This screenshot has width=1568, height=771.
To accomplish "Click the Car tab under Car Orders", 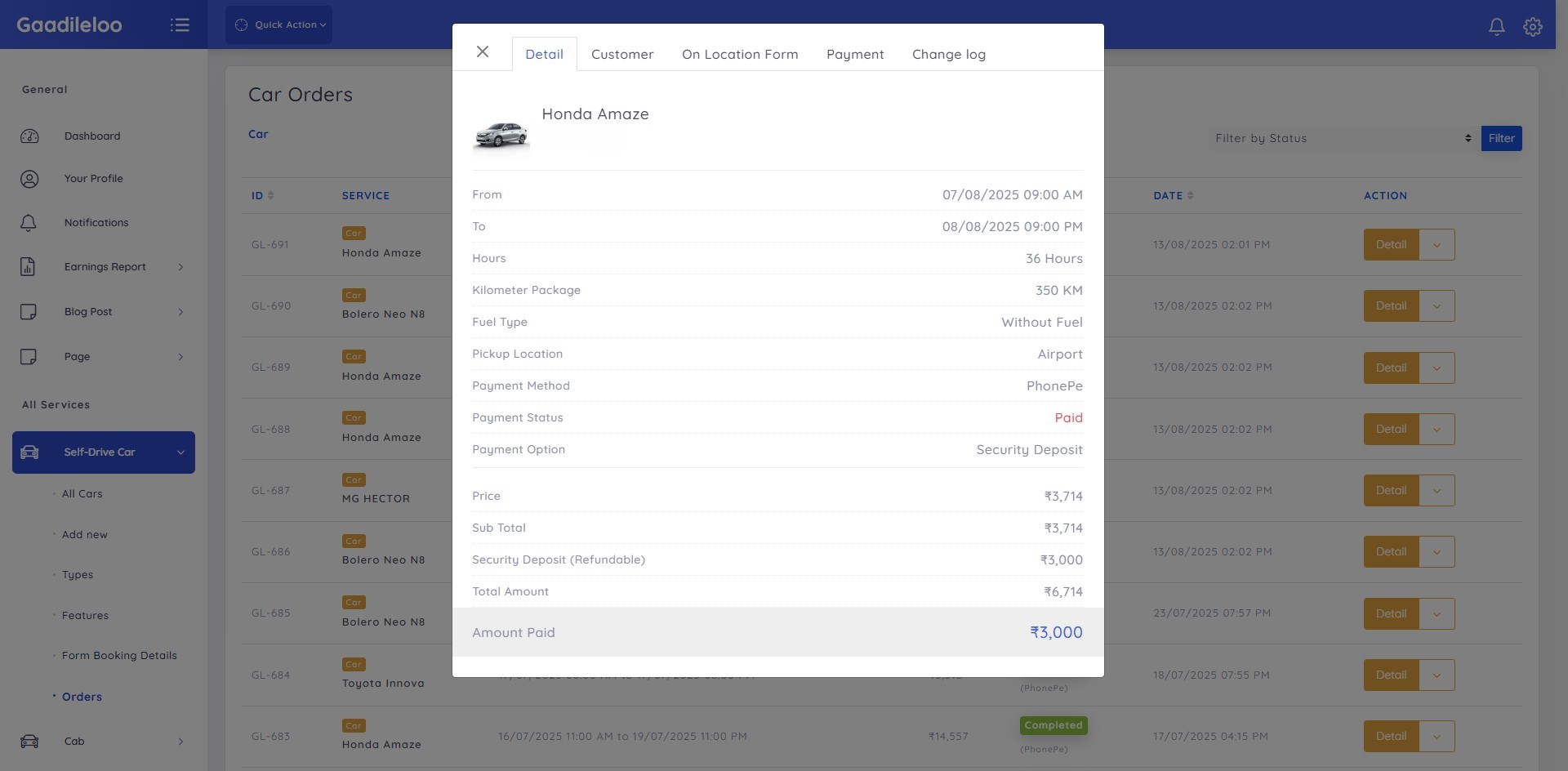I will pyautogui.click(x=258, y=134).
